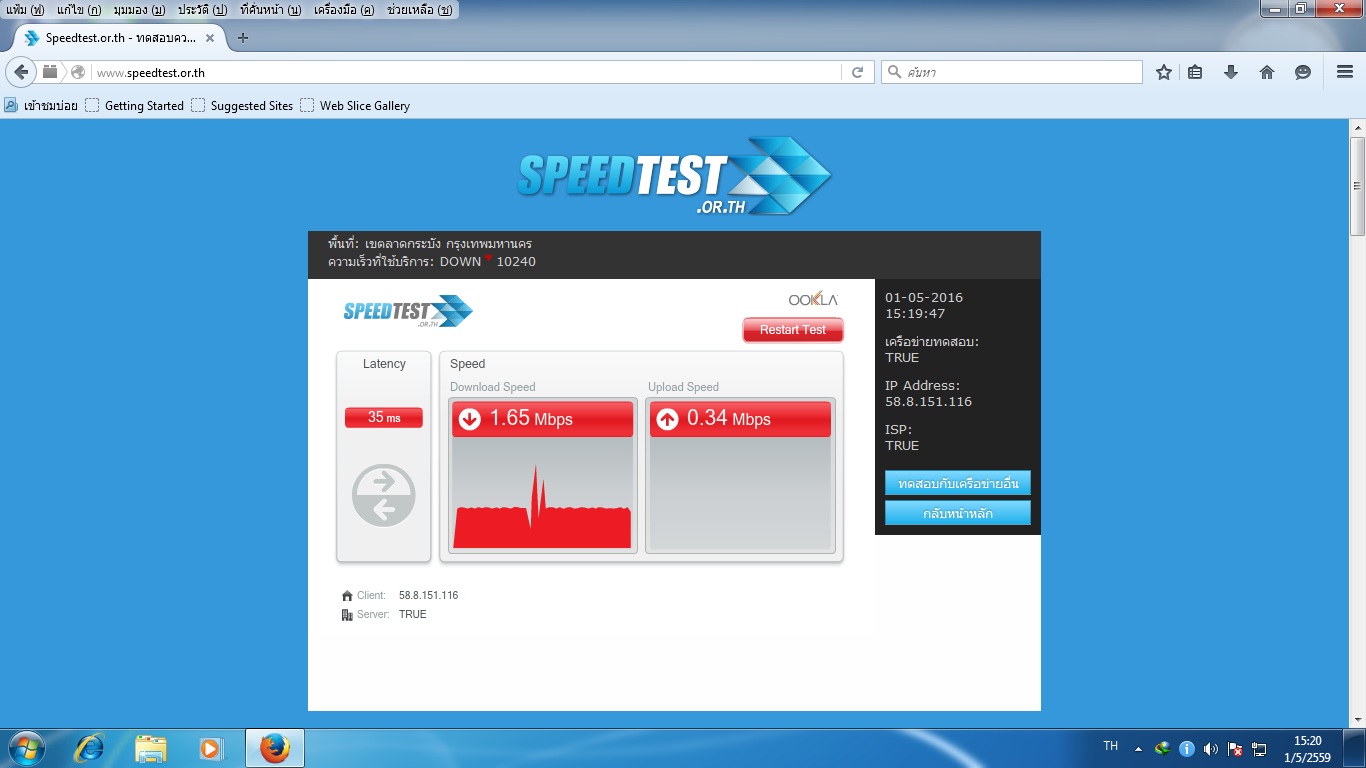The image size is (1366, 768).
Task: Click the upload arrow icon beside 0.34 Mbps
Action: 667,419
